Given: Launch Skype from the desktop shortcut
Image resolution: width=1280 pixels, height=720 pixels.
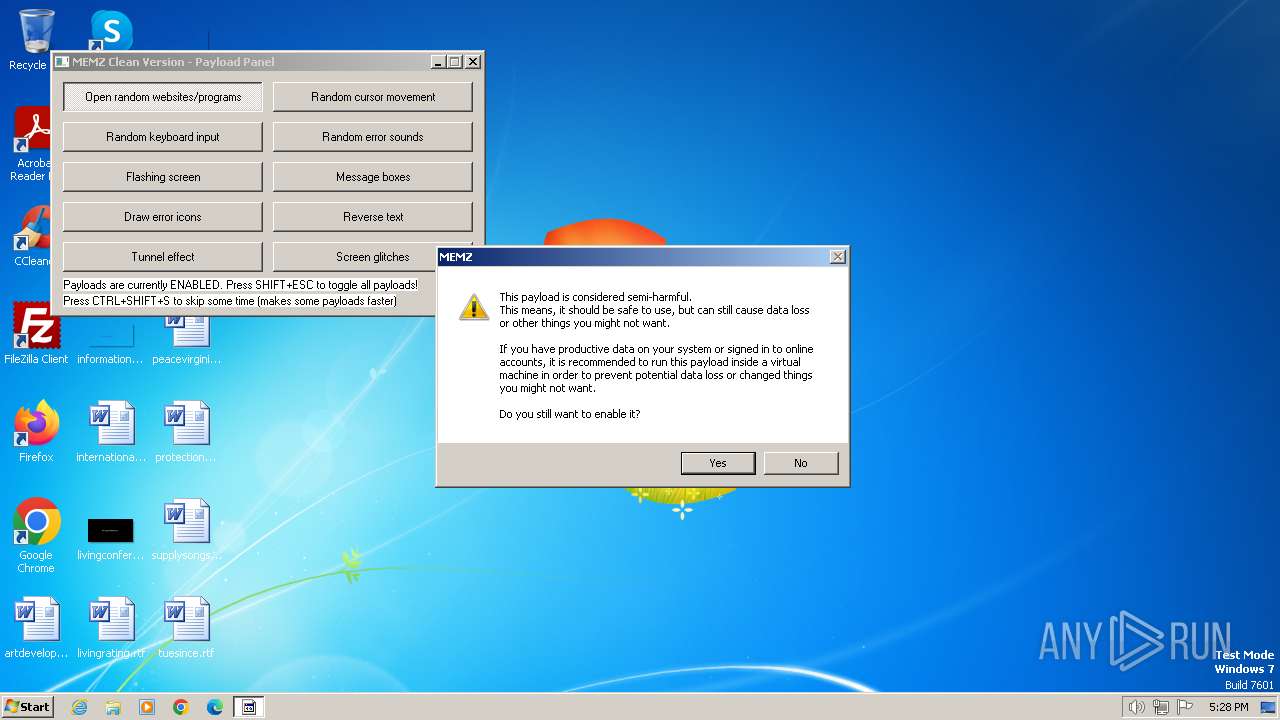Looking at the screenshot, I should [x=110, y=30].
